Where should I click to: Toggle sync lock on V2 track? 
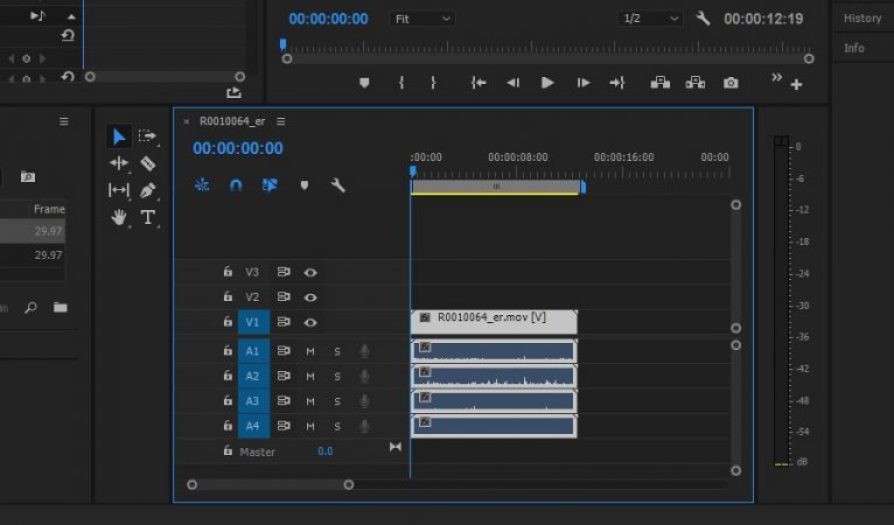(283, 297)
